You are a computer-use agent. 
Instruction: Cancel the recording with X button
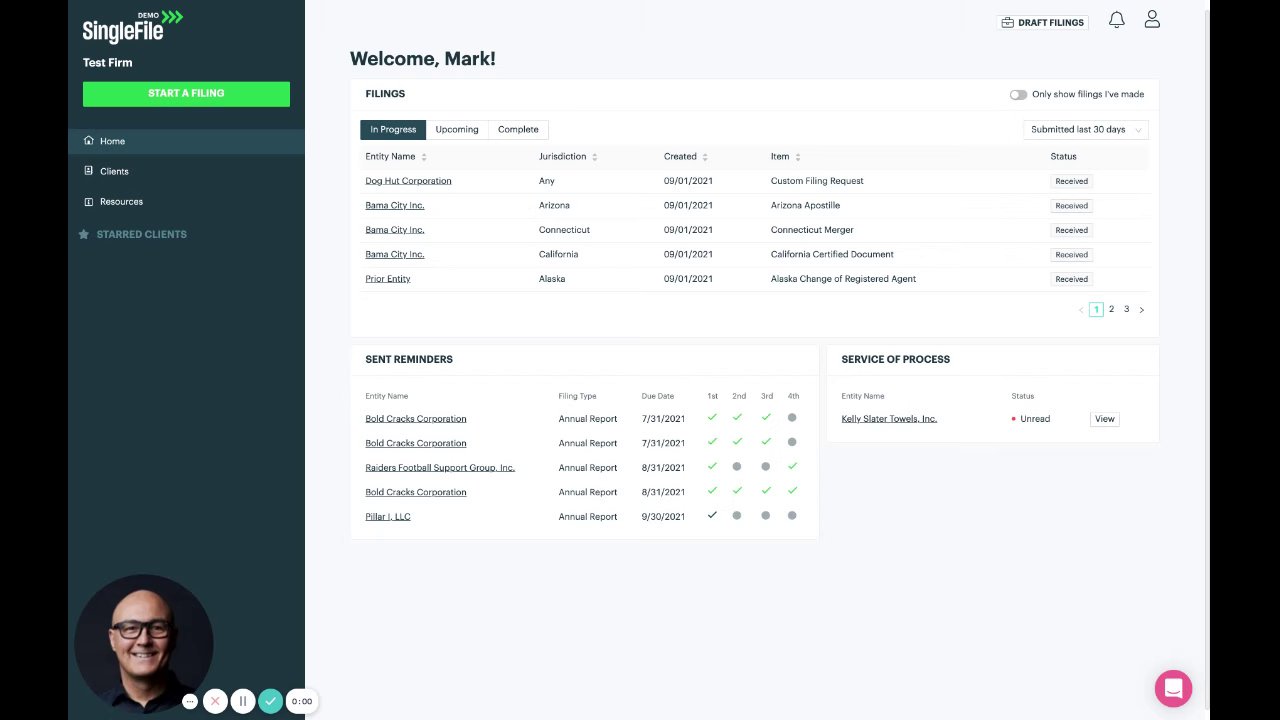pos(215,701)
